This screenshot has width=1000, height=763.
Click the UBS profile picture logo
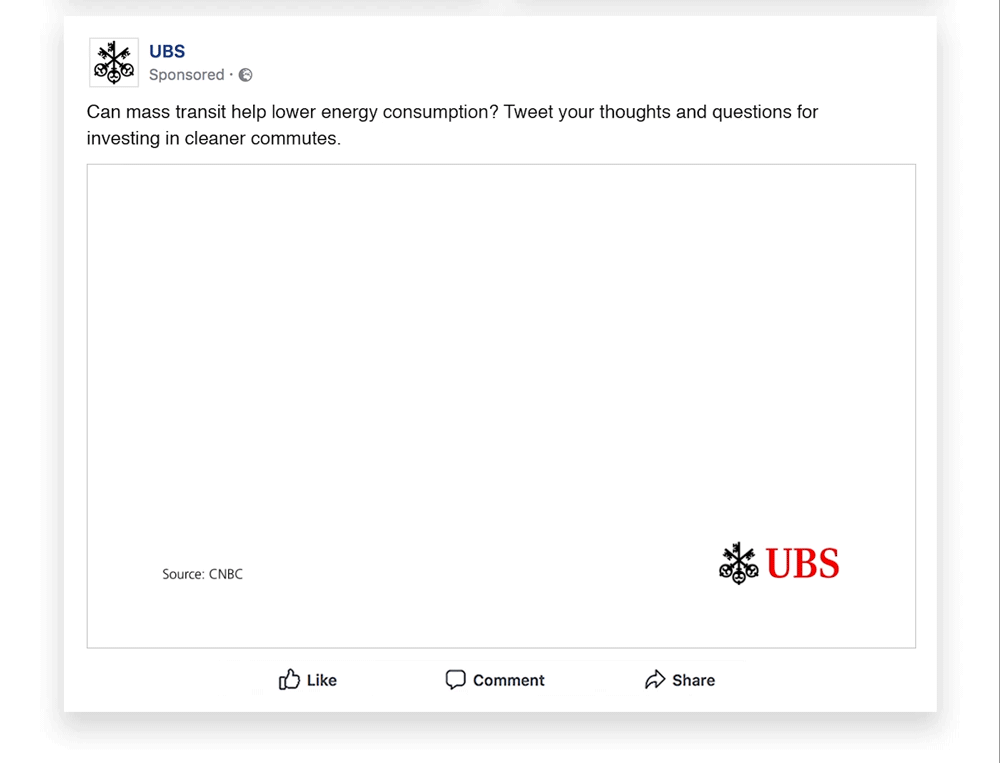(114, 62)
